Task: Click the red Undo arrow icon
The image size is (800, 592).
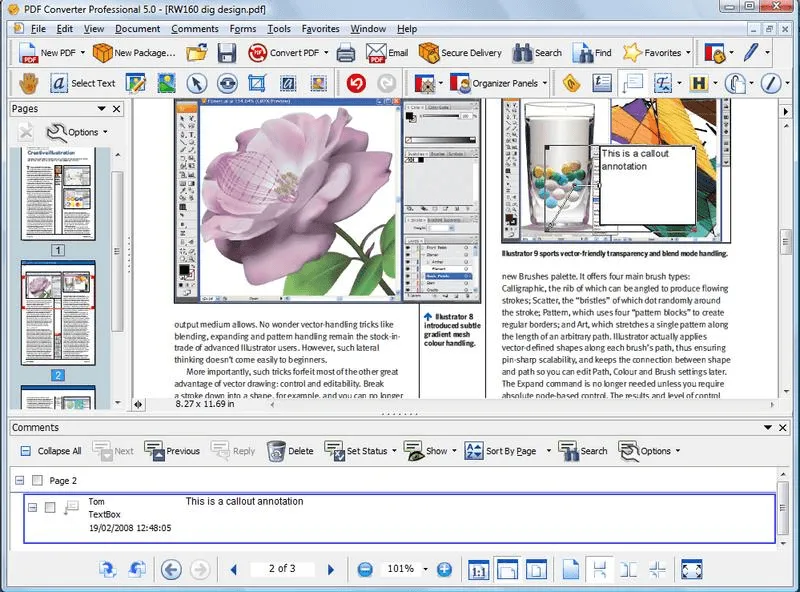Action: [x=355, y=83]
